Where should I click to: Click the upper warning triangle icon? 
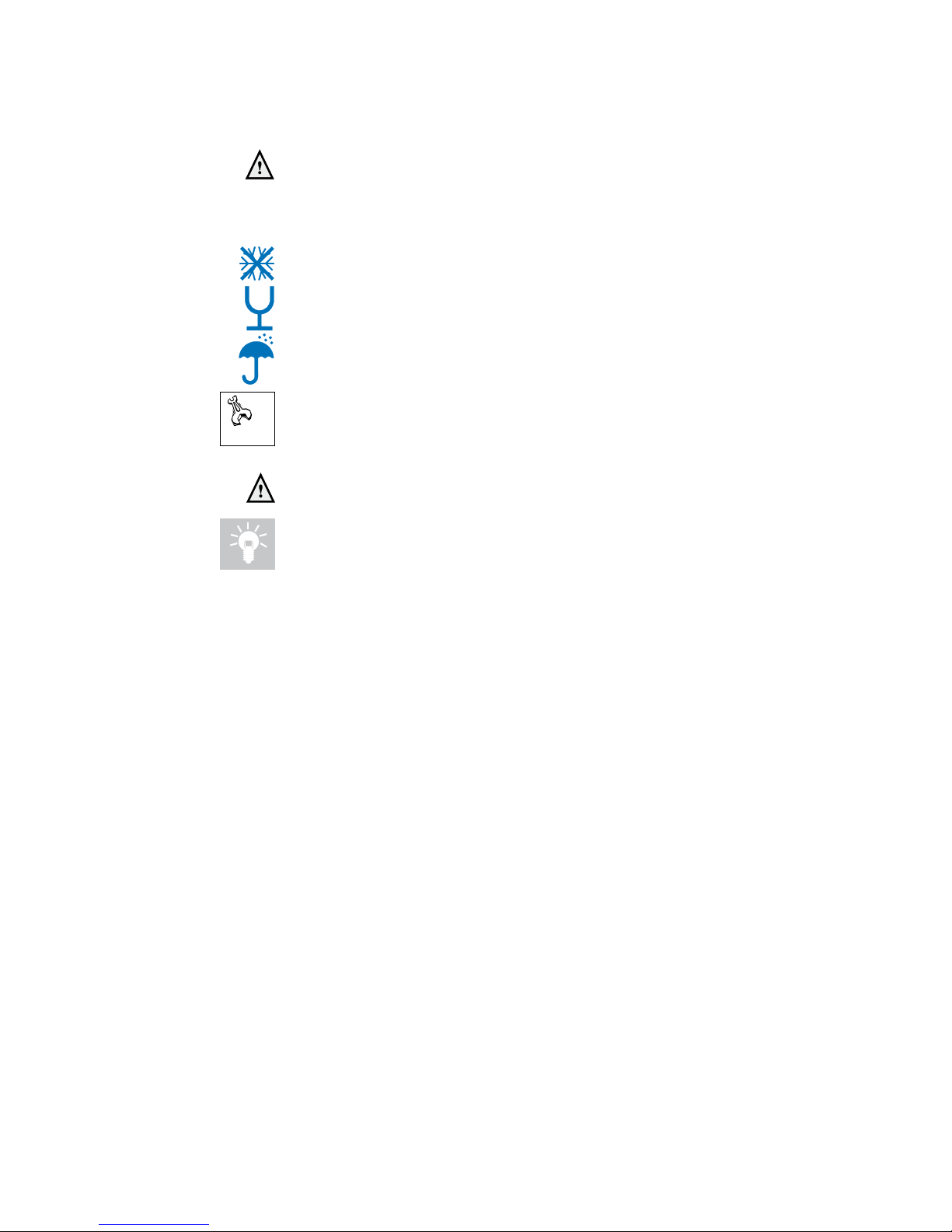(x=260, y=166)
